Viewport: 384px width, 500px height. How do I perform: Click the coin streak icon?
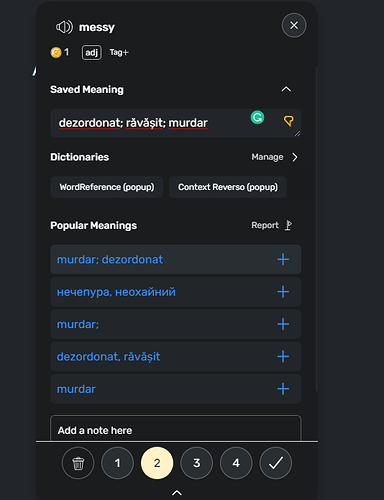pos(56,52)
